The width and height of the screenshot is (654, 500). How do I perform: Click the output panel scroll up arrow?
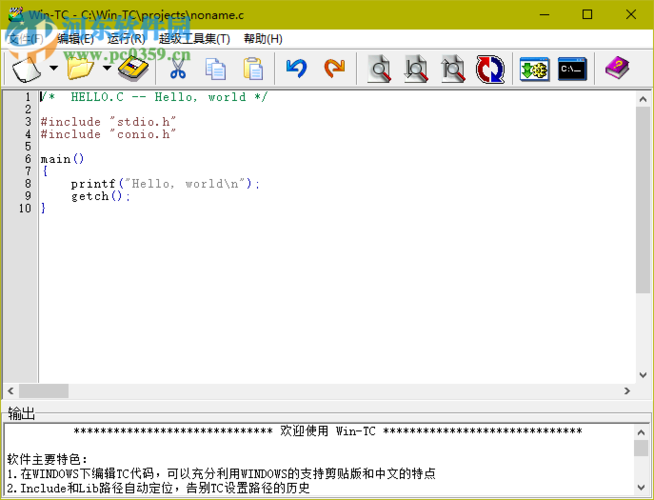click(x=641, y=432)
